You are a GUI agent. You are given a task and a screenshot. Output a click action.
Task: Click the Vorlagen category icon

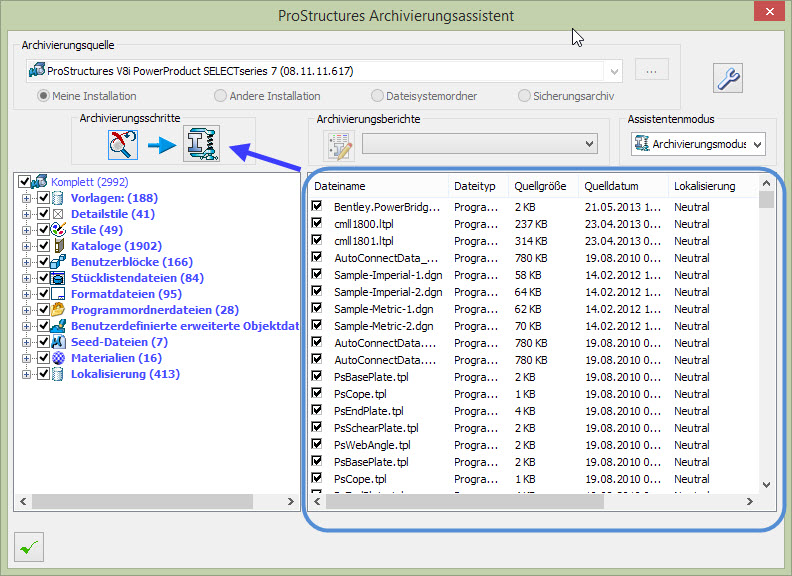(58, 198)
